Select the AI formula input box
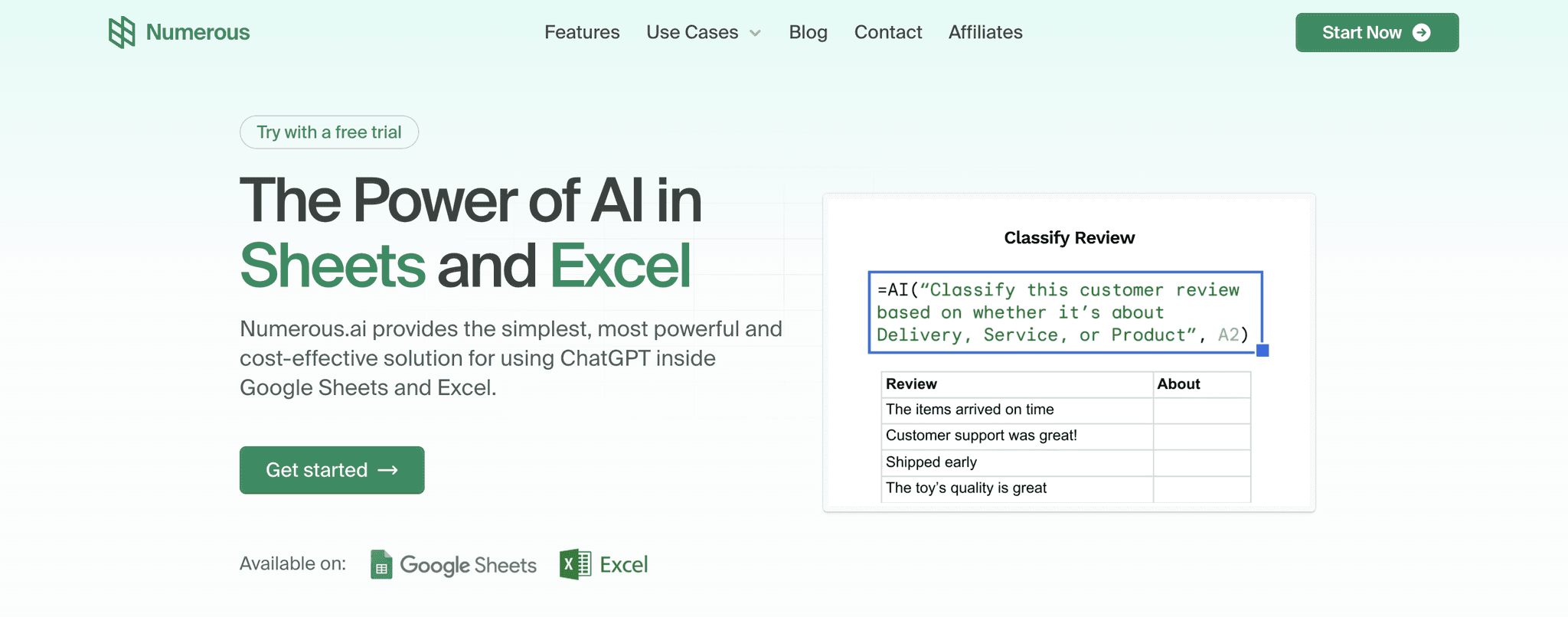The width and height of the screenshot is (1568, 617). pyautogui.click(x=1065, y=312)
